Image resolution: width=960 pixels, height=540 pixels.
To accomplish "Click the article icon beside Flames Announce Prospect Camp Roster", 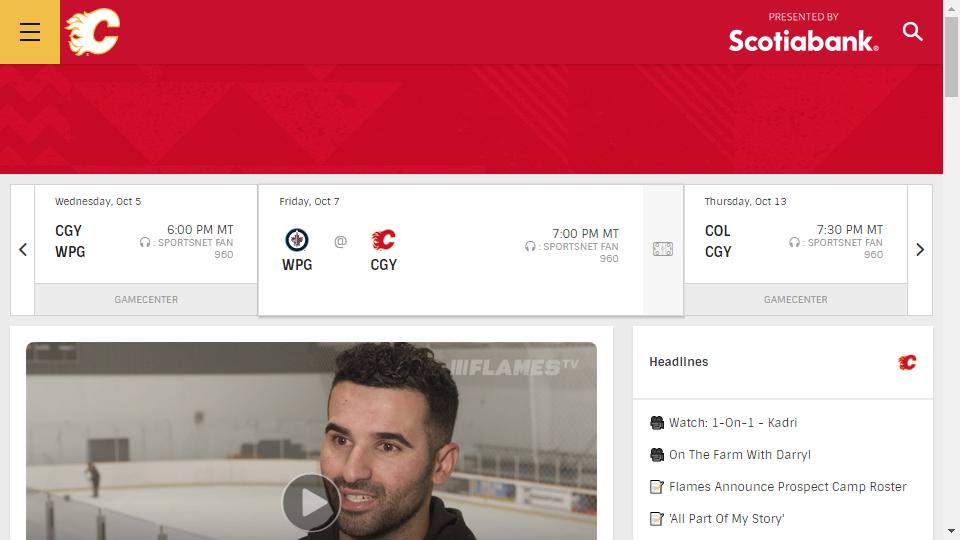I will tap(656, 487).
